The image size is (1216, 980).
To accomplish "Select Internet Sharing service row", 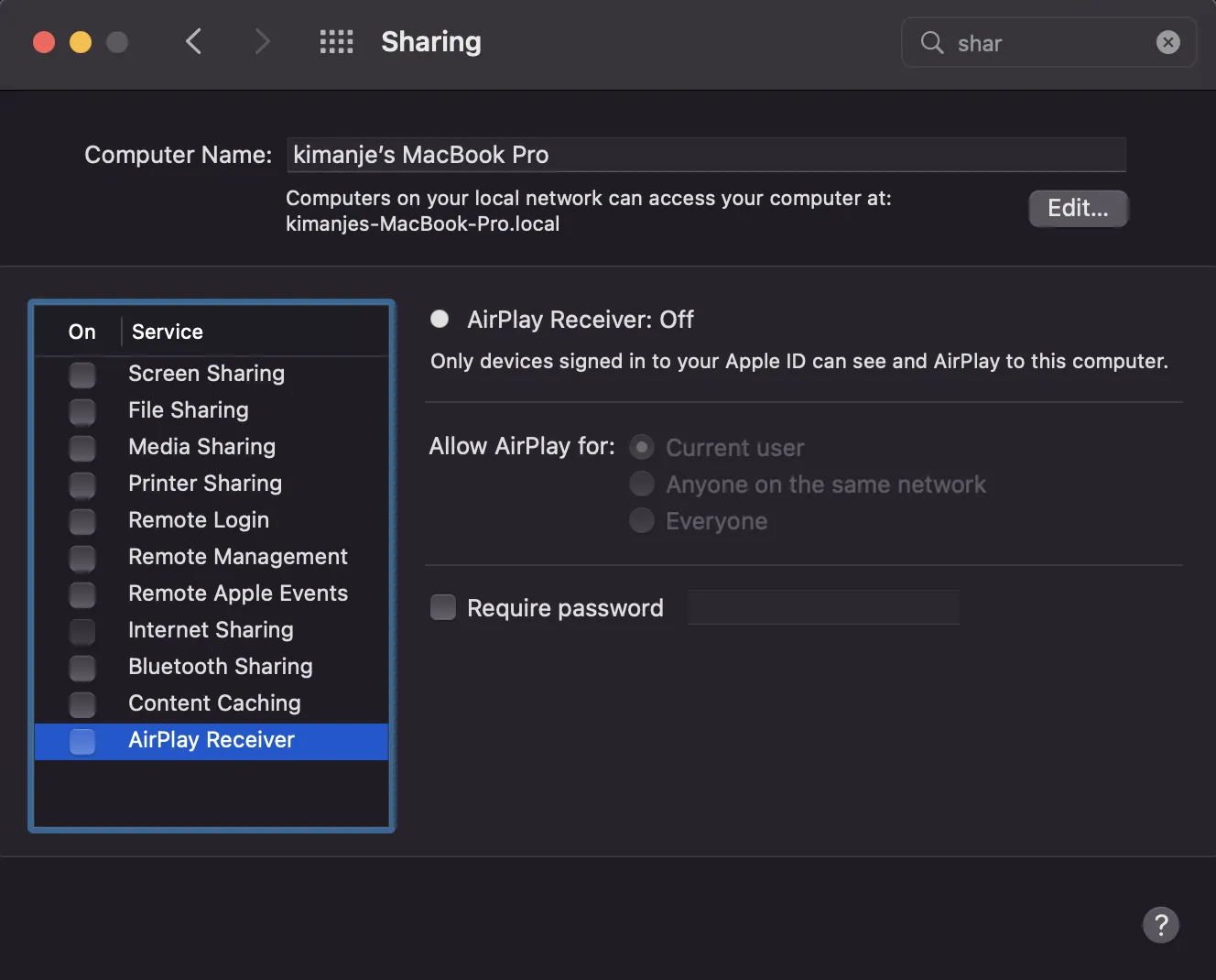I will coord(212,630).
